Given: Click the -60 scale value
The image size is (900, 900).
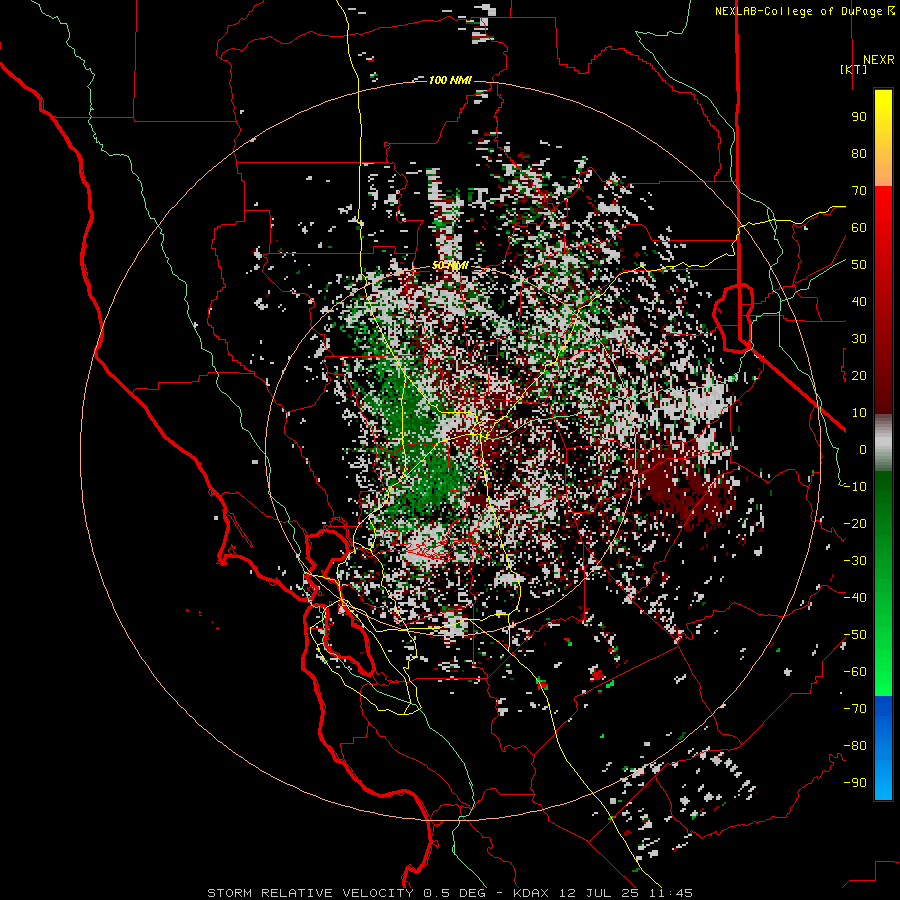Looking at the screenshot, I should point(856,672).
